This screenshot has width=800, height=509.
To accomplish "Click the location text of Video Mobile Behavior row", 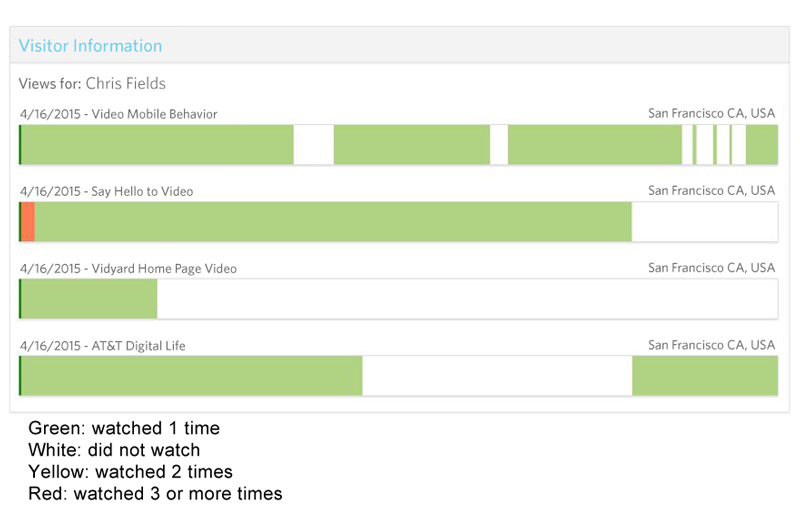I will (x=711, y=114).
